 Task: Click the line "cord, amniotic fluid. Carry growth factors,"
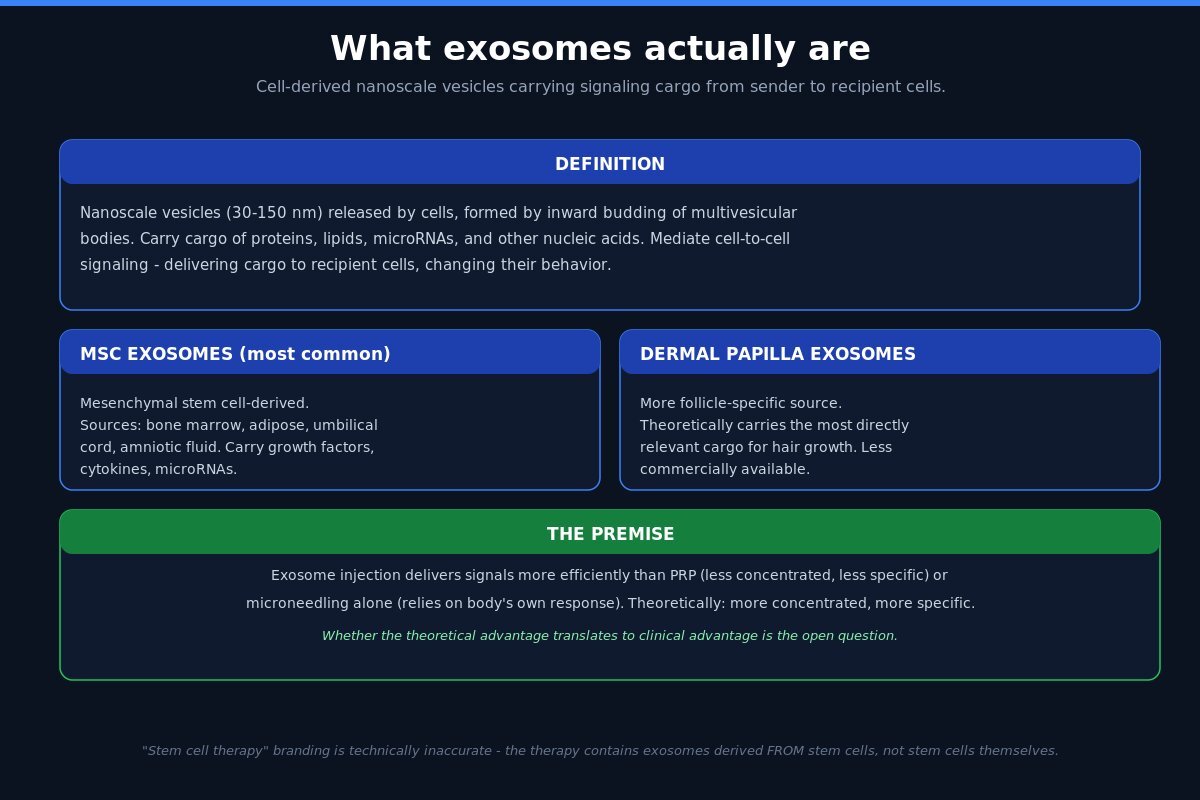pyautogui.click(x=227, y=447)
